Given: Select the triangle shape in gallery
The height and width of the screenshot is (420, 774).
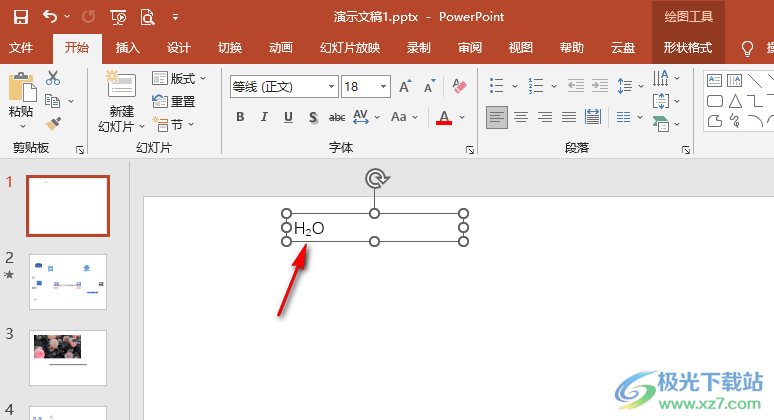Looking at the screenshot, I should click(x=735, y=101).
